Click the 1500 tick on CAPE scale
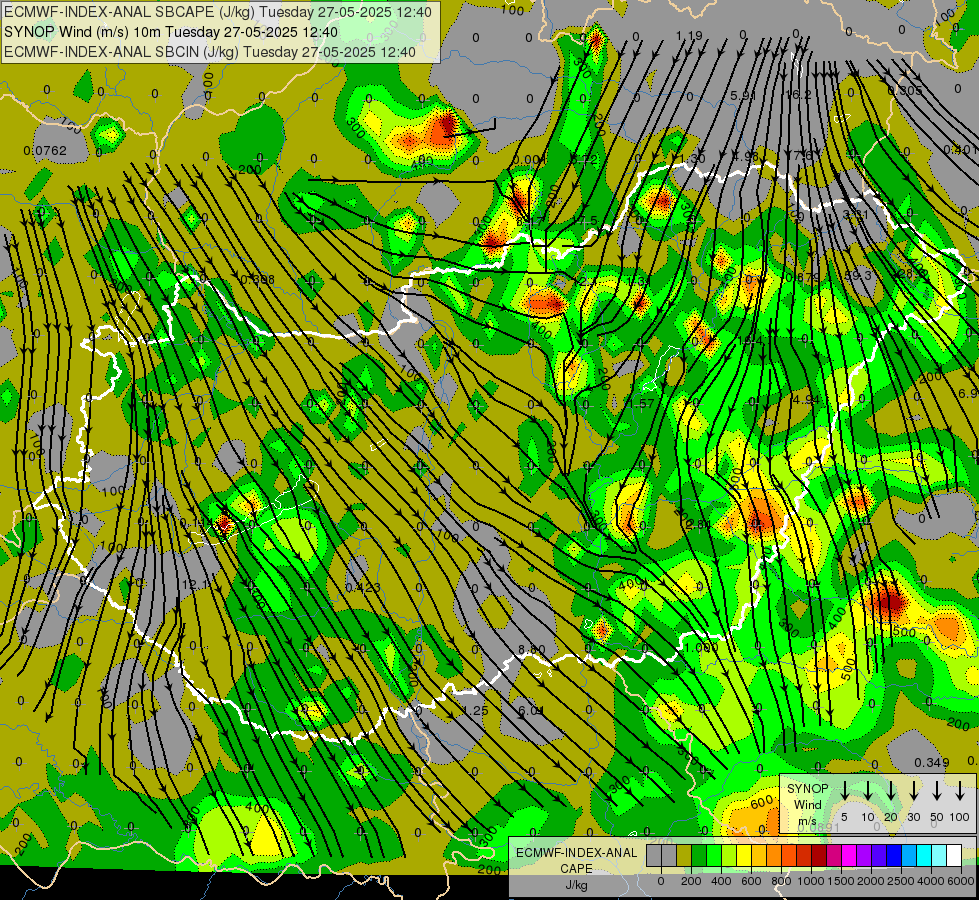 click(x=841, y=881)
